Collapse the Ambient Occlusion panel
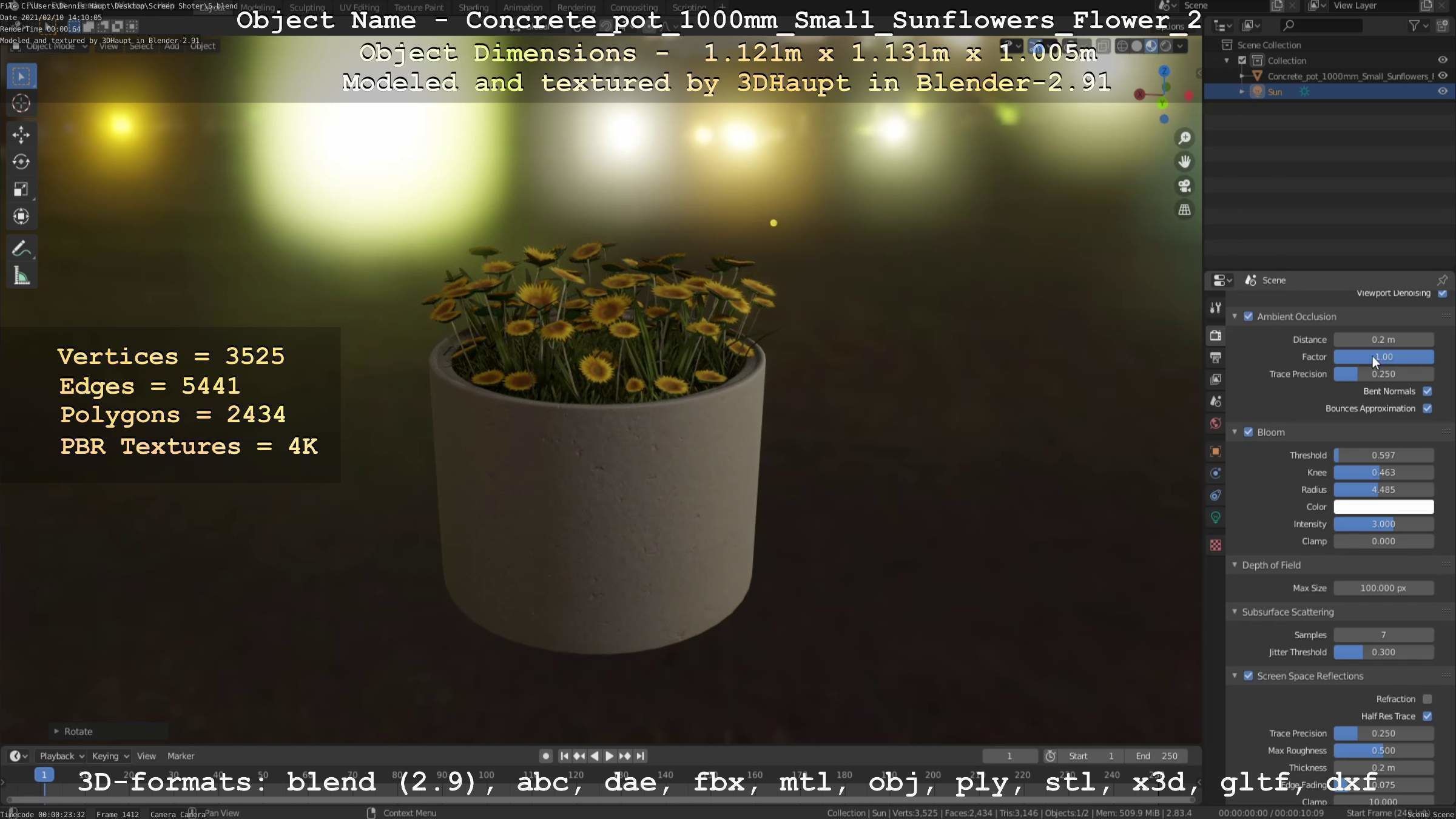The height and width of the screenshot is (819, 1456). (x=1235, y=317)
